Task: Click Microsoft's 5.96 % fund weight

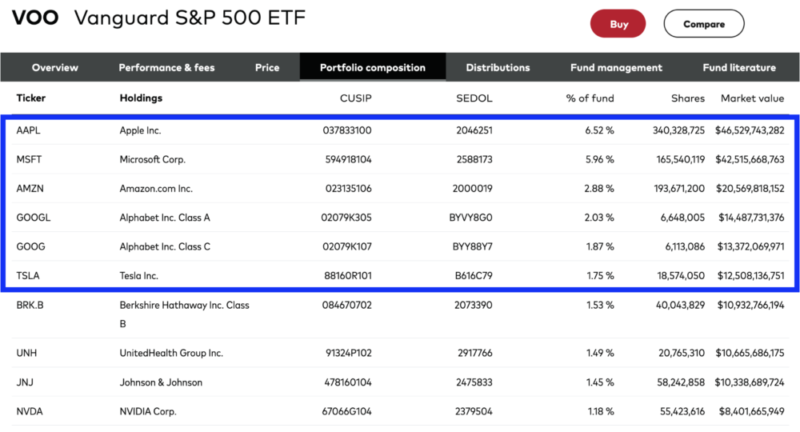Action: pos(599,160)
